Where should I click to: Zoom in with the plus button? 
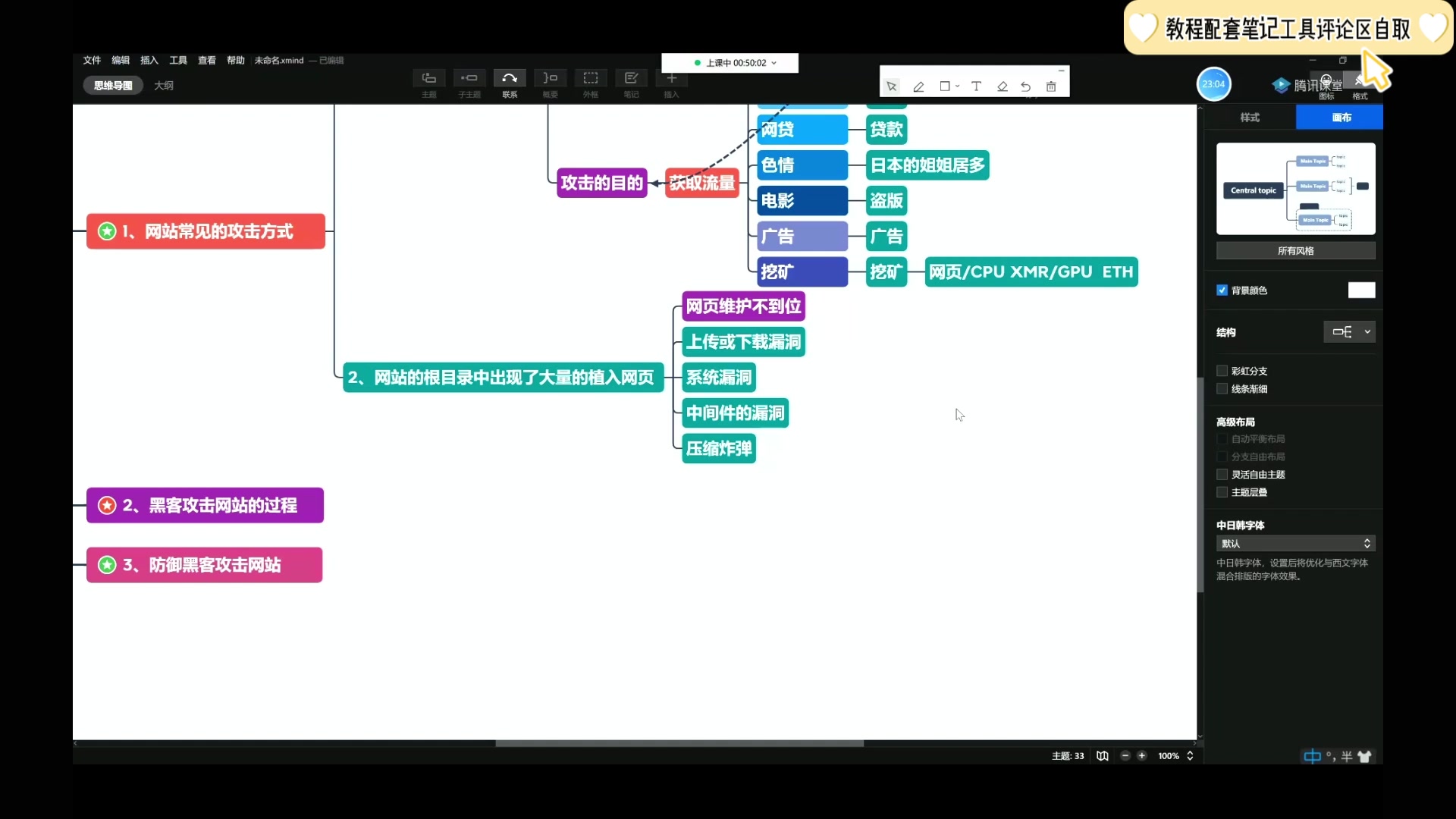point(1142,756)
